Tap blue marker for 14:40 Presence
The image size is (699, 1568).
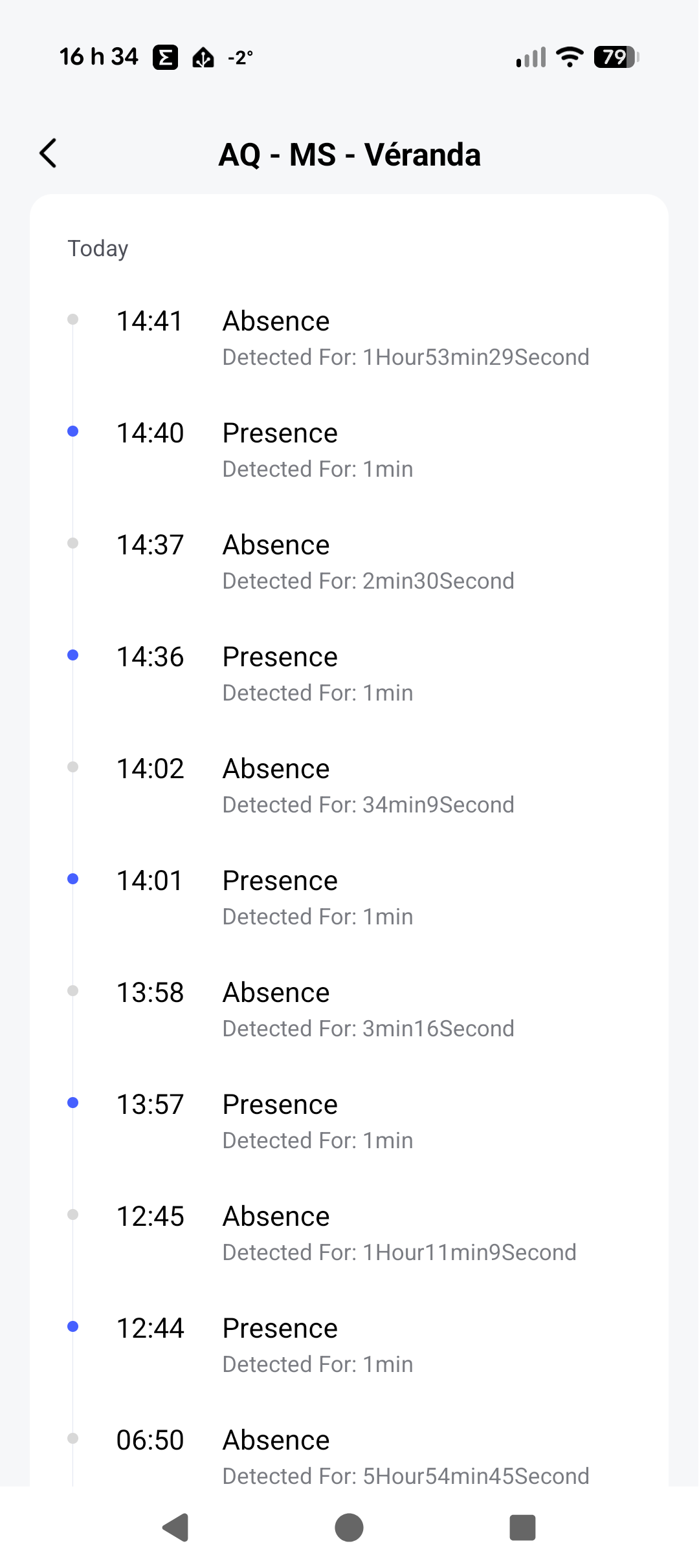tap(73, 431)
